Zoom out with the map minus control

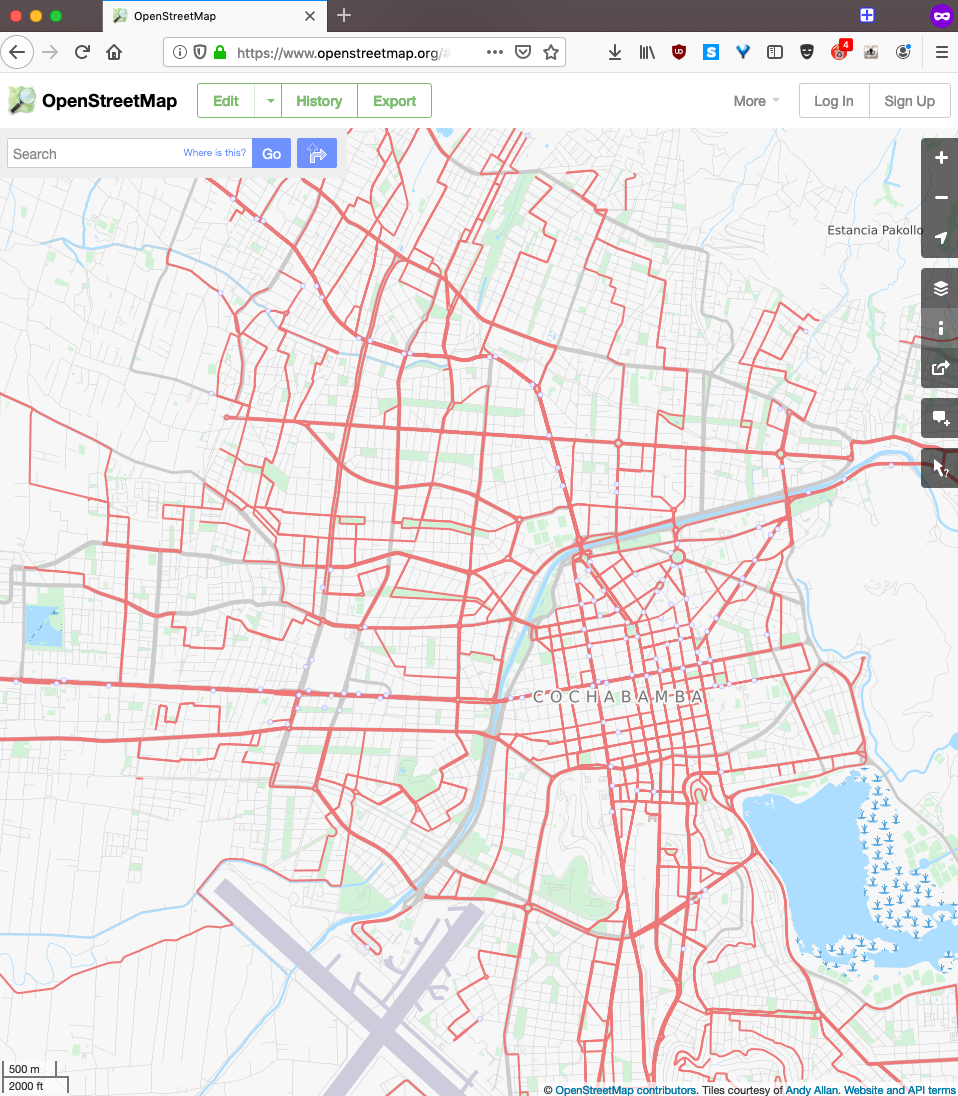click(x=941, y=198)
